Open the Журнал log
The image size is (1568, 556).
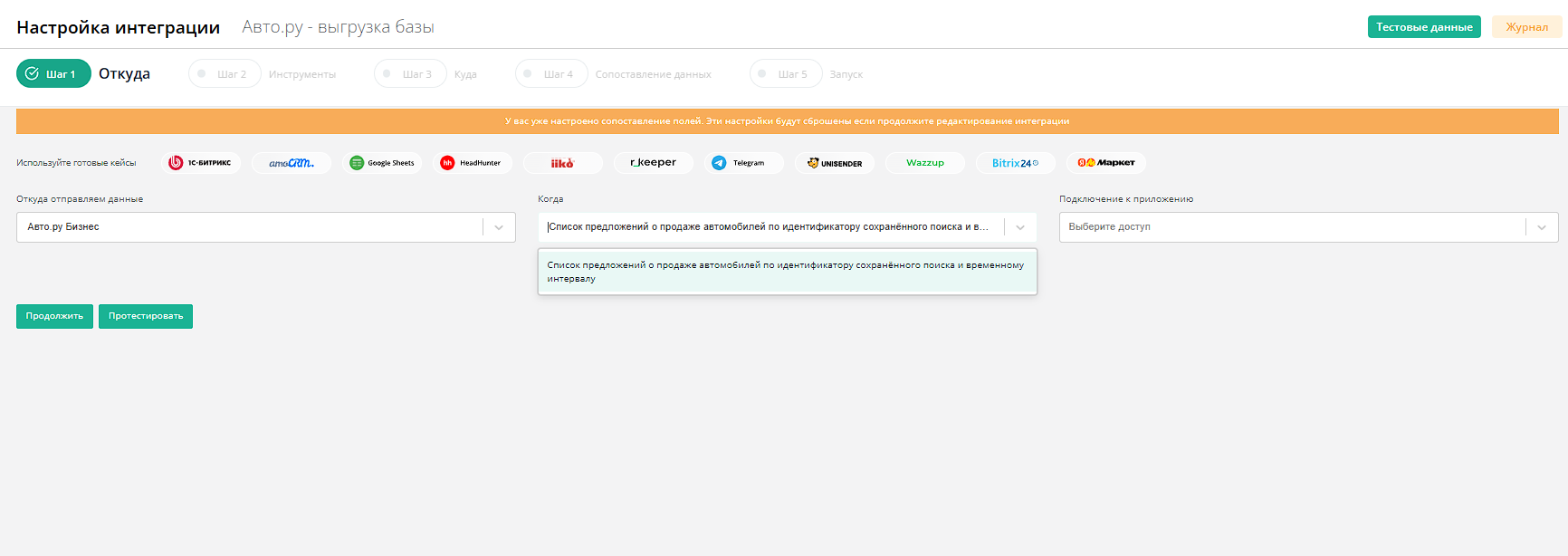click(x=1526, y=27)
